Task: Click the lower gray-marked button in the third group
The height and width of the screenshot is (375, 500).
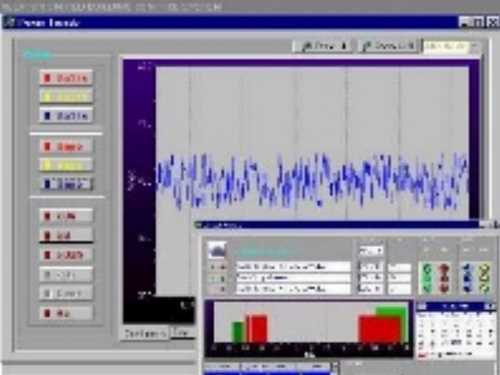Action: 66,294
